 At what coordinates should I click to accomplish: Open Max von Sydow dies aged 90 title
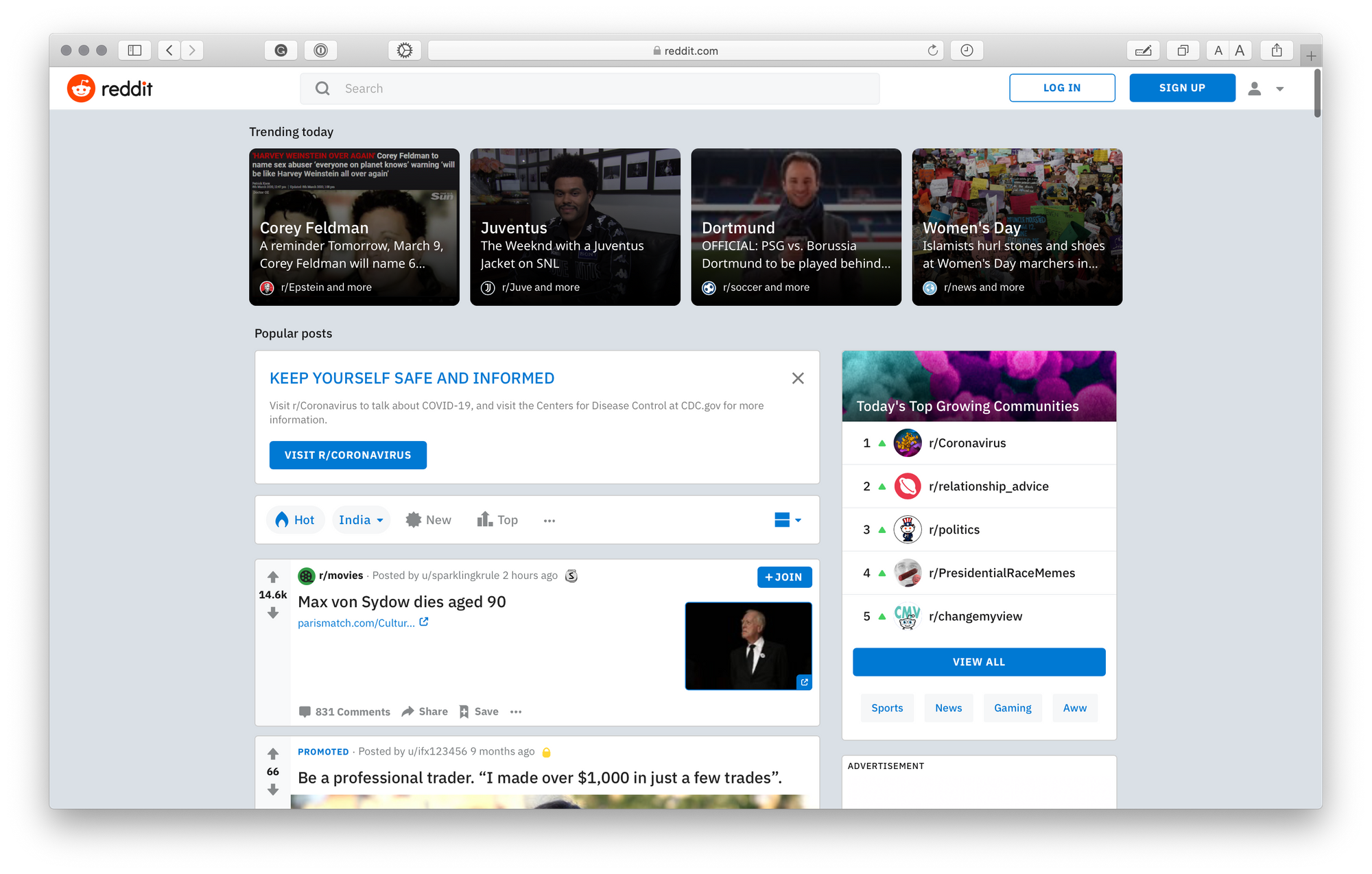(402, 602)
